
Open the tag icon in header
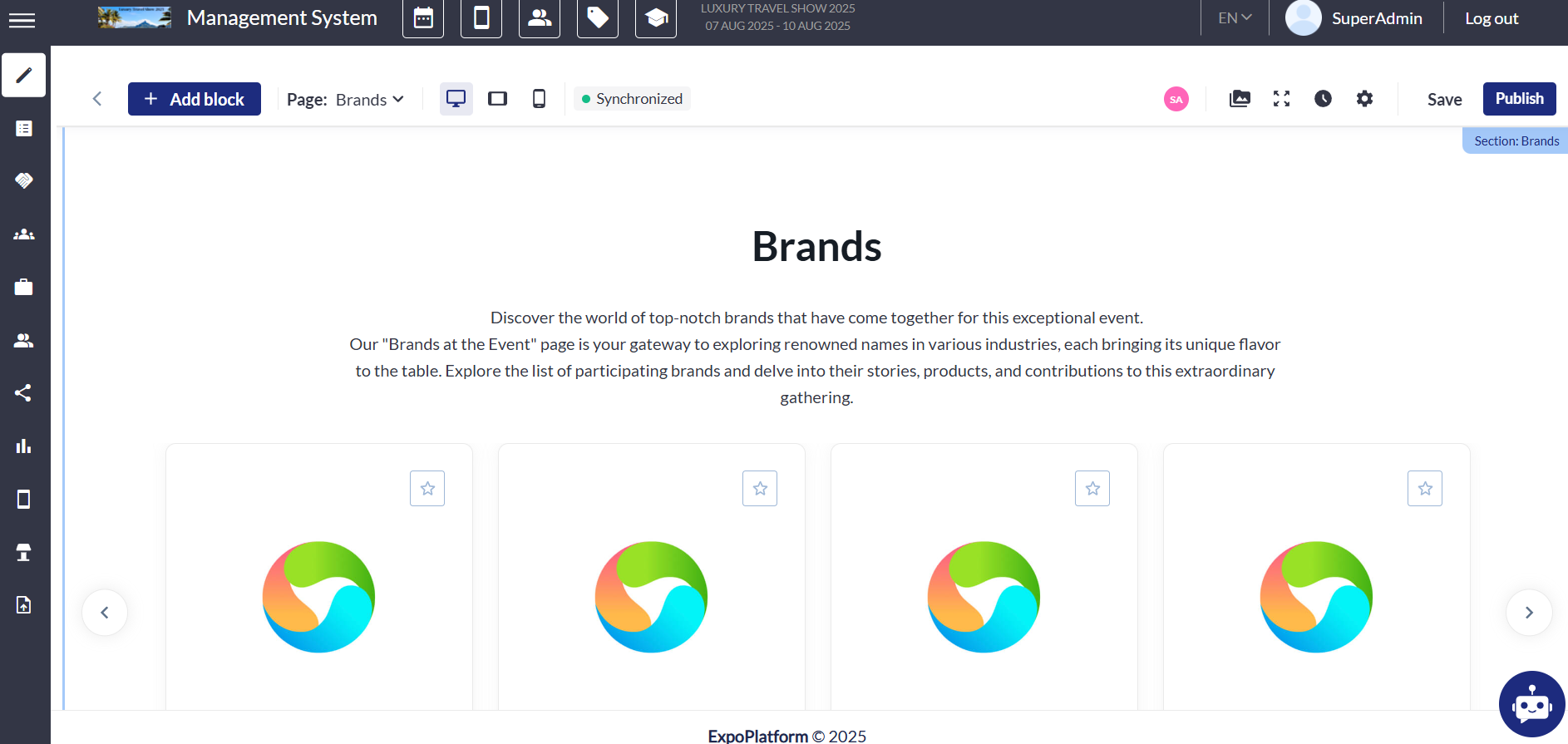(x=598, y=18)
